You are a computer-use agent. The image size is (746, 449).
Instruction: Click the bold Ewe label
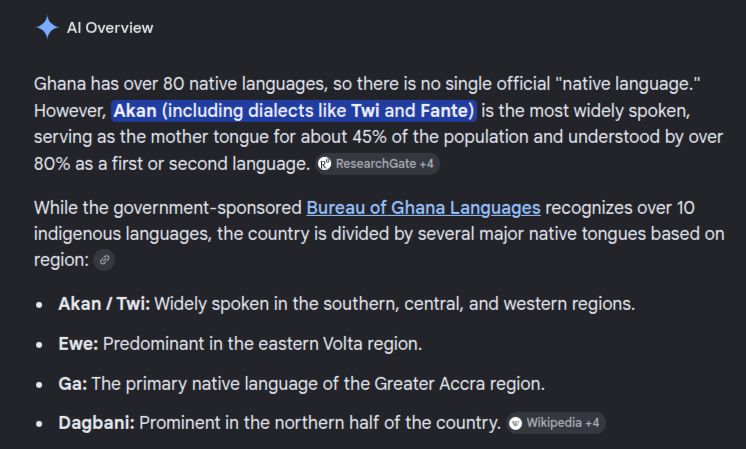coord(78,344)
